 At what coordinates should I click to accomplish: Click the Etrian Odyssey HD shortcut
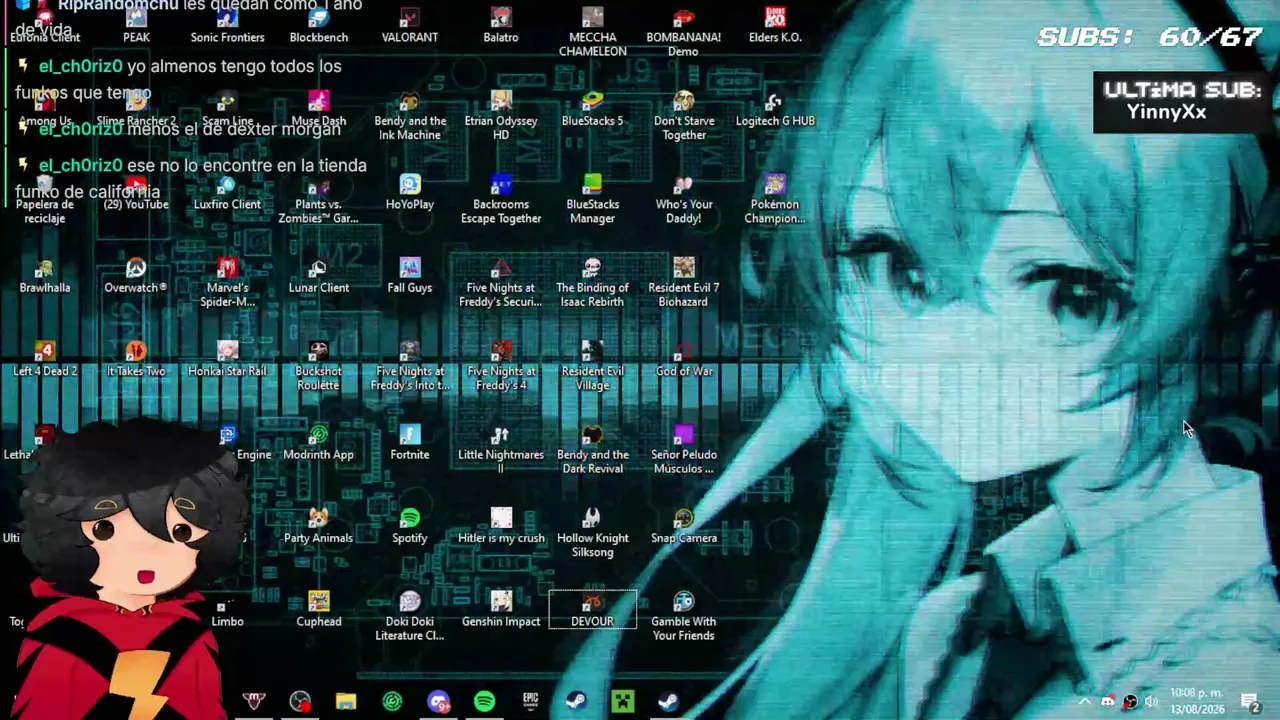click(x=501, y=116)
